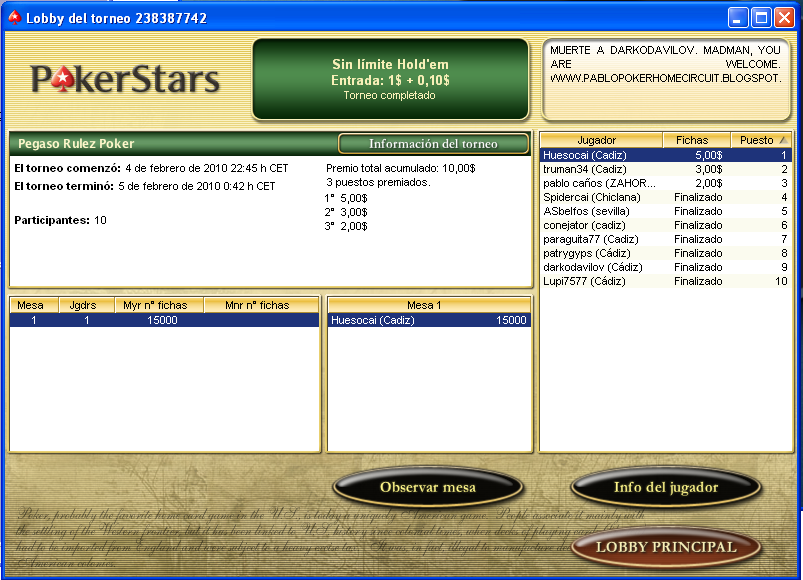Image resolution: width=803 pixels, height=580 pixels.
Task: Click the PokerStars logo
Action: click(x=124, y=79)
